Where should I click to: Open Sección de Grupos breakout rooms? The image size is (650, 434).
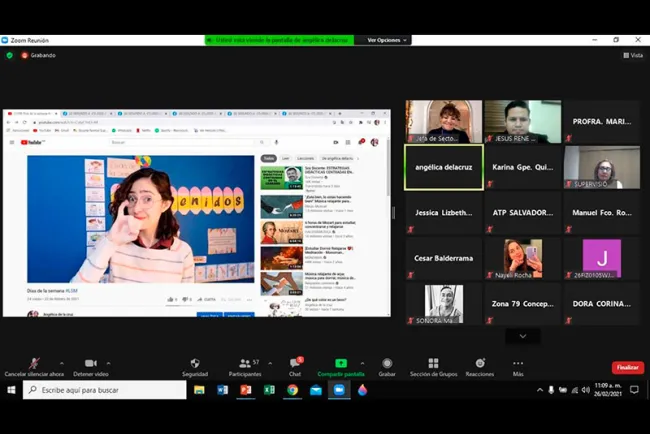pos(433,364)
